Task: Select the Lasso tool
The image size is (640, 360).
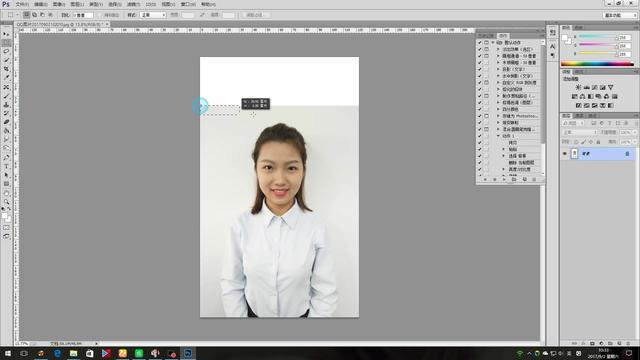Action: click(6, 51)
